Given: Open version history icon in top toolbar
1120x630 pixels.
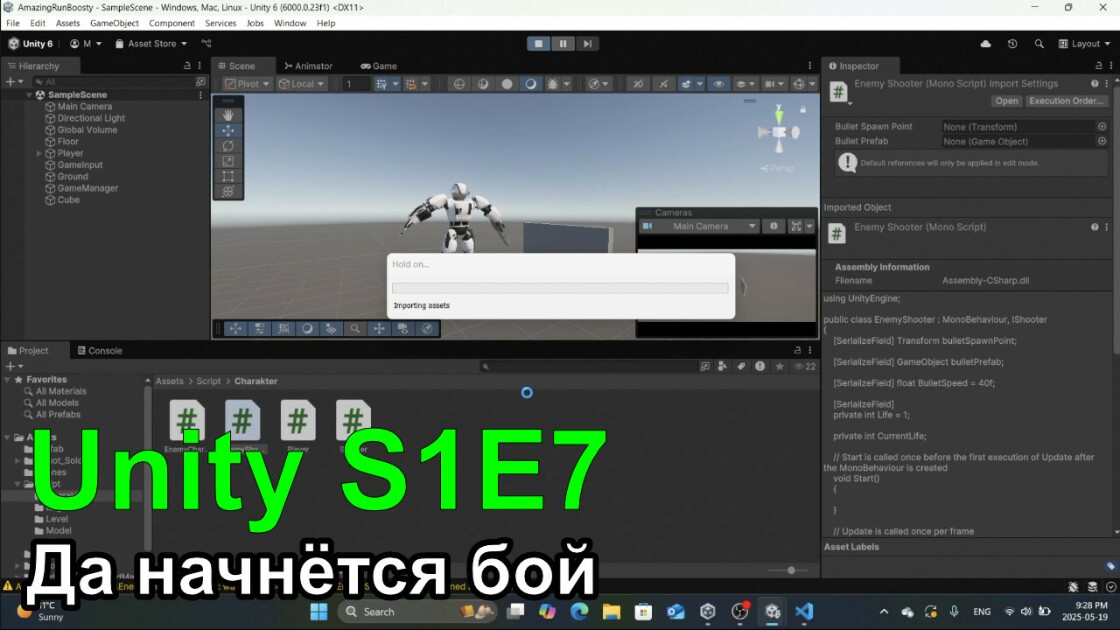Looking at the screenshot, I should point(1012,44).
